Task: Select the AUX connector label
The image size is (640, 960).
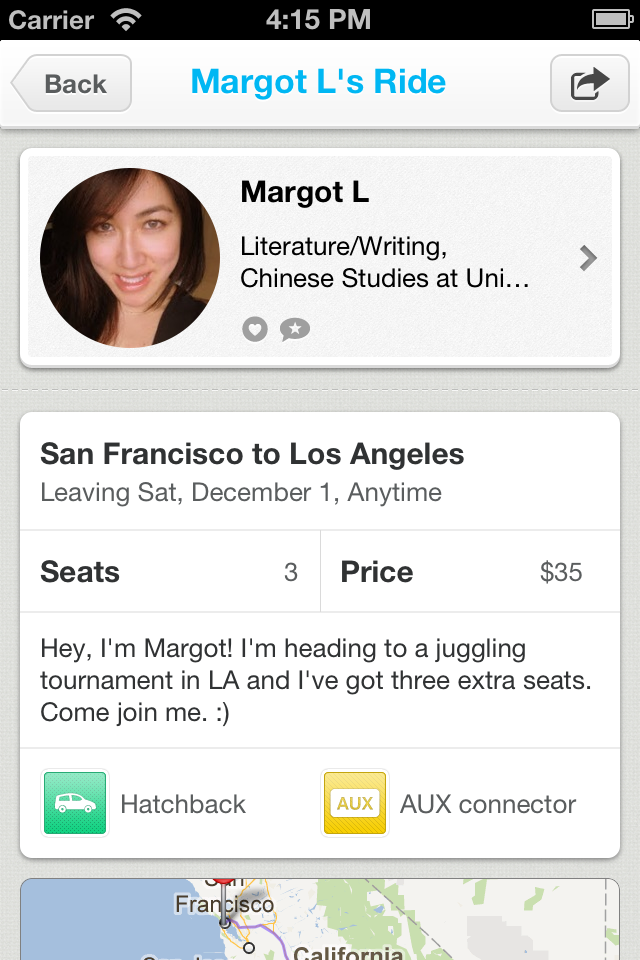Action: (488, 804)
